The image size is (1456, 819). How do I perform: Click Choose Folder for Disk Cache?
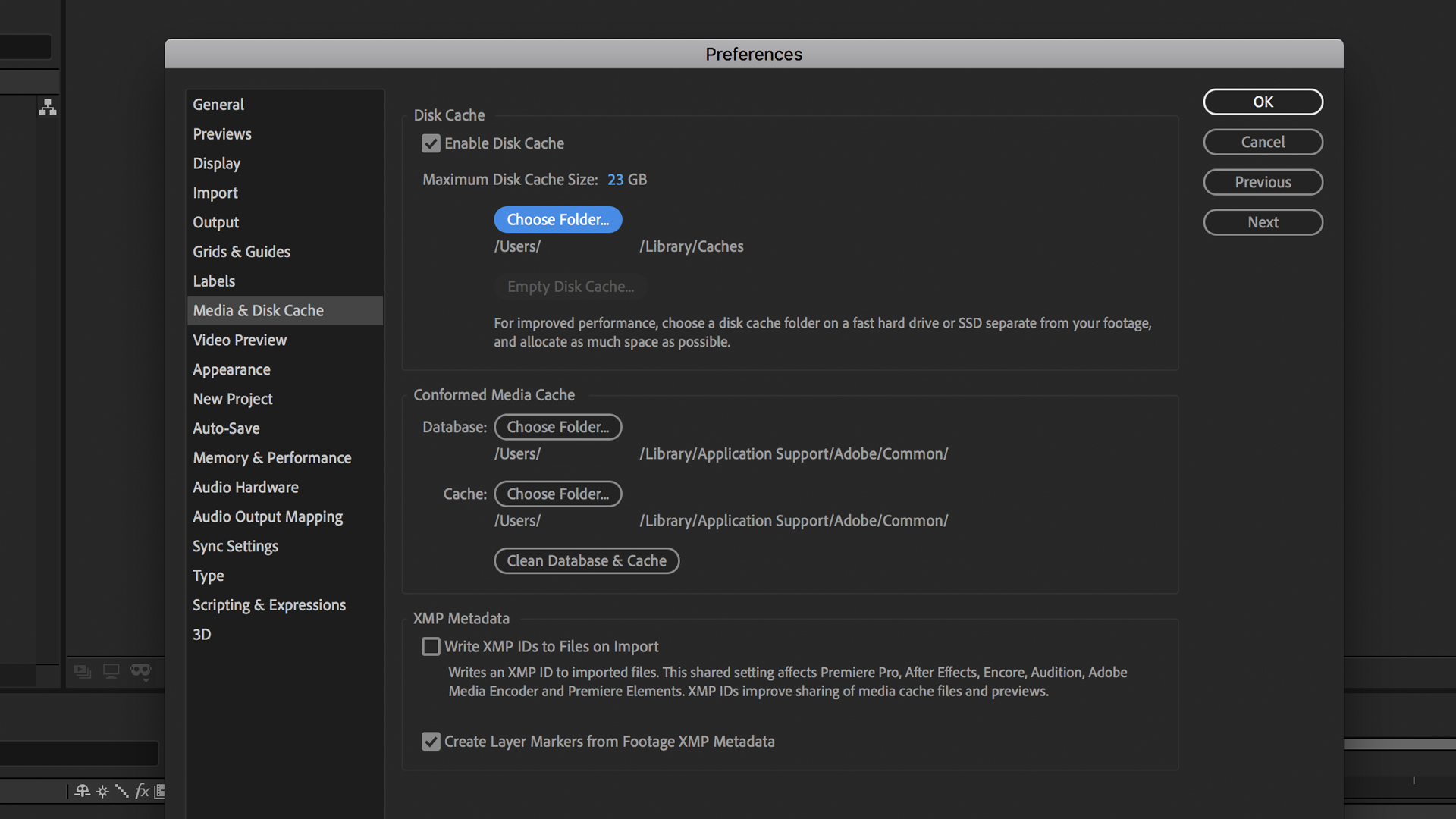558,219
